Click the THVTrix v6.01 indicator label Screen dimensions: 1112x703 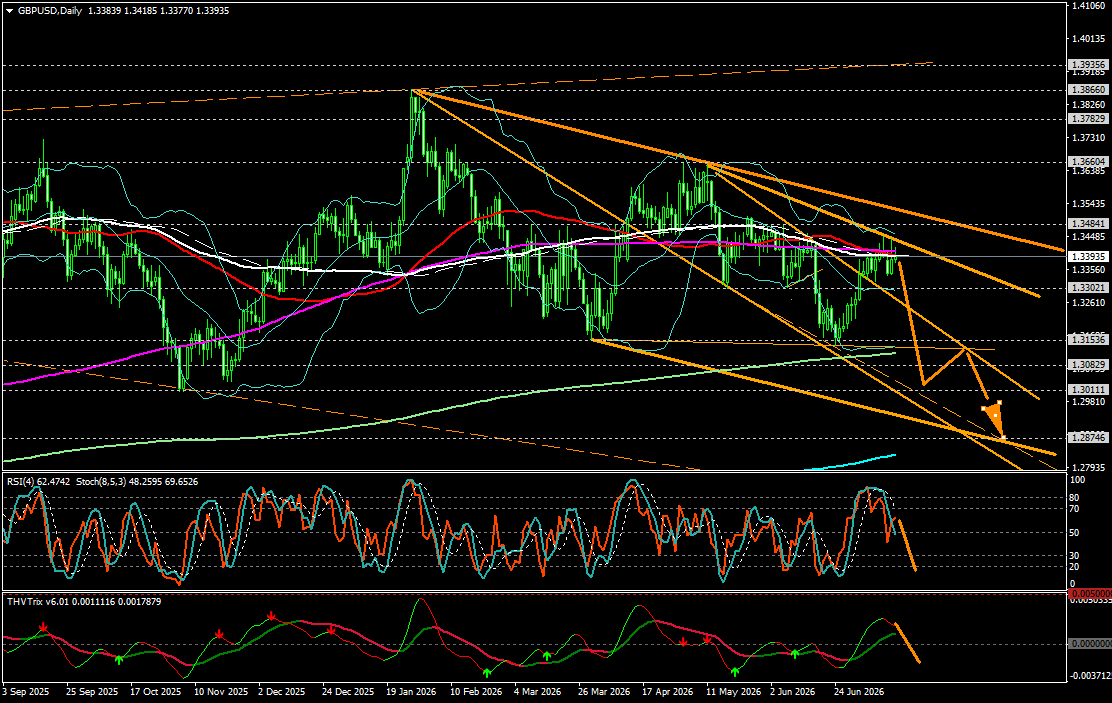[37, 602]
